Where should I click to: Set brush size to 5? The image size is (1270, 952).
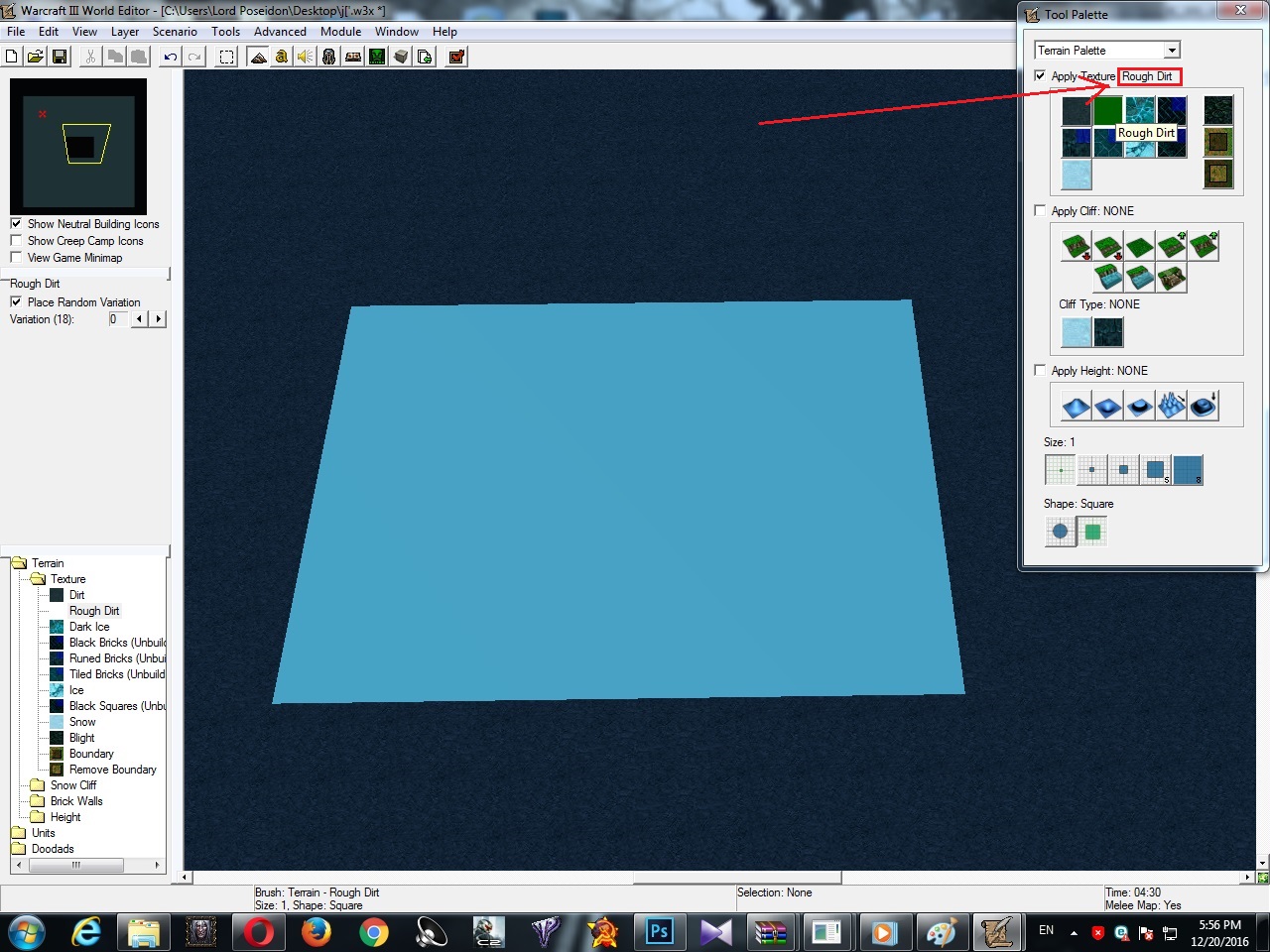pyautogui.click(x=1155, y=470)
